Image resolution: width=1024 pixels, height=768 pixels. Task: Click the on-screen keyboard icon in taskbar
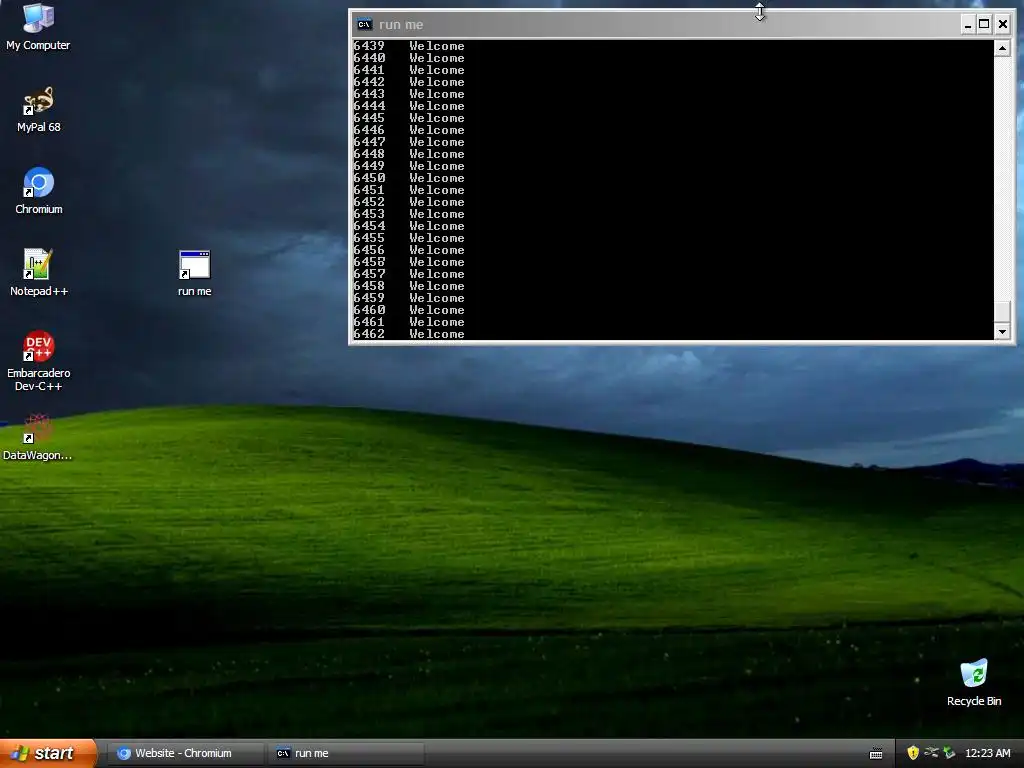point(876,754)
